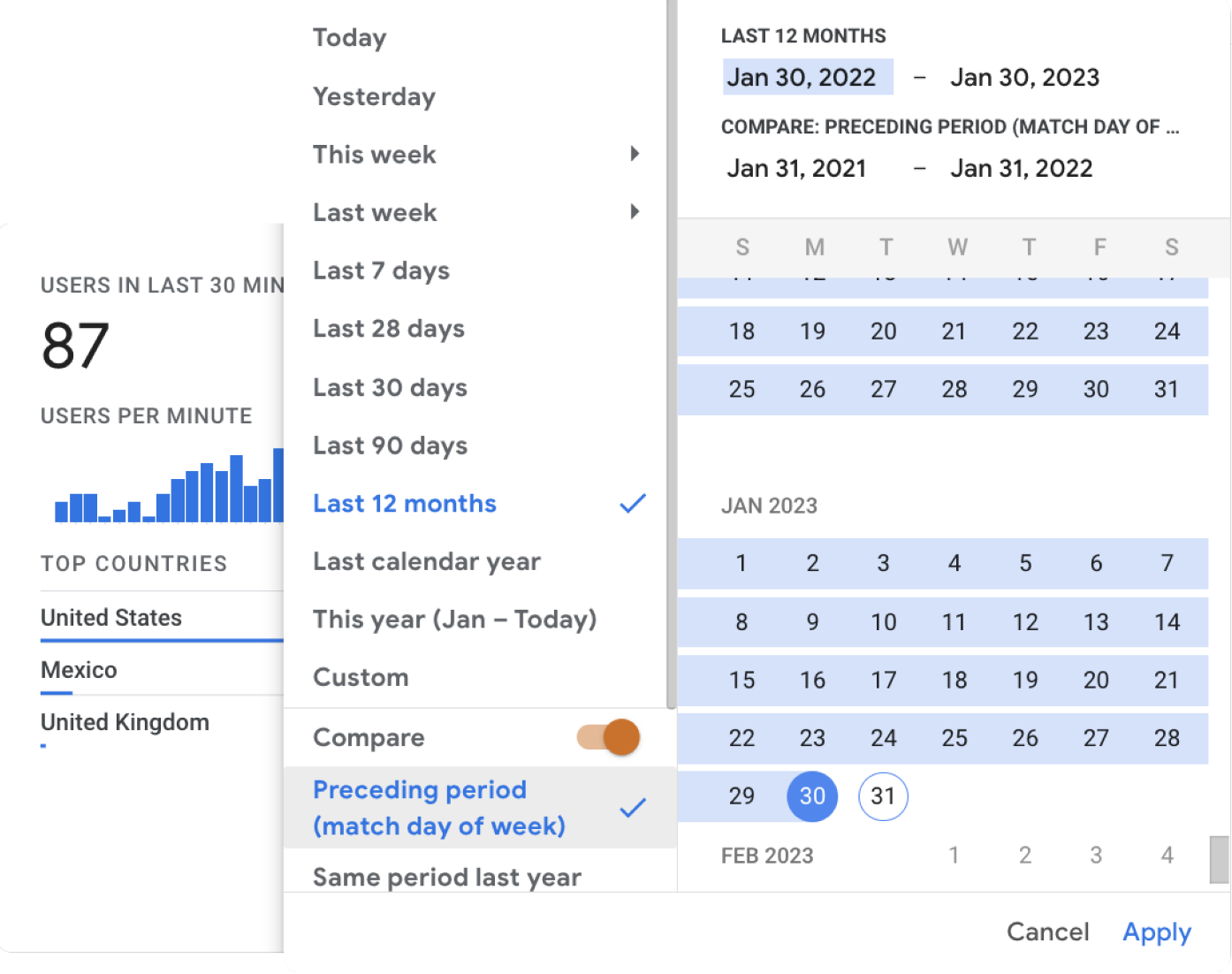Pick January 31 circled date in calendar
Image resolution: width=1232 pixels, height=974 pixels.
point(883,796)
